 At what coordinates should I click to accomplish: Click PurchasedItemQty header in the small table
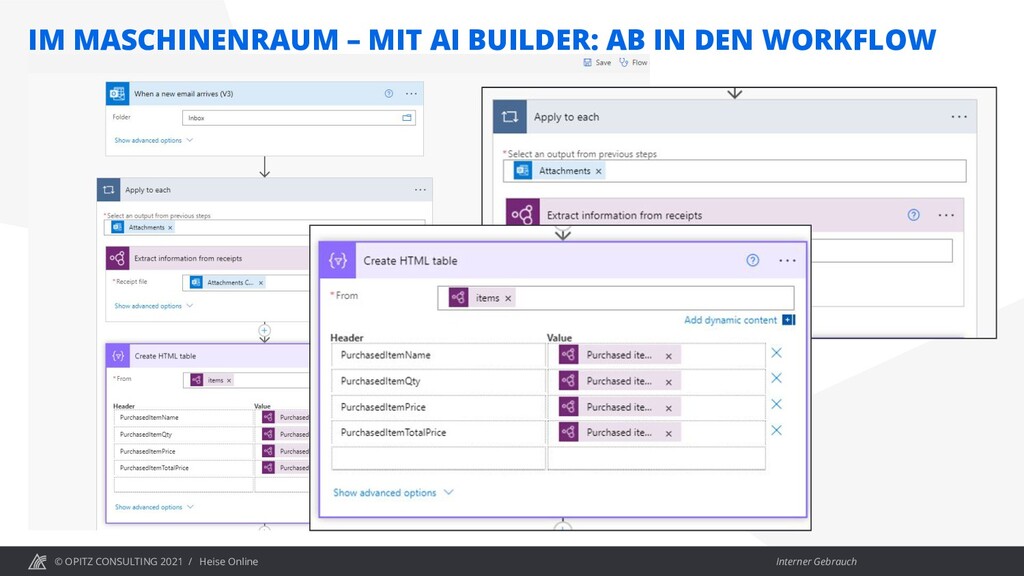(184, 434)
